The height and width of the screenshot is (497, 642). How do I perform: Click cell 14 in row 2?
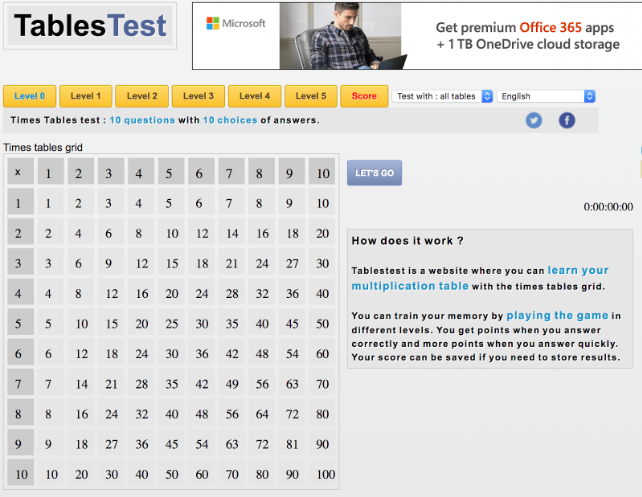point(231,232)
